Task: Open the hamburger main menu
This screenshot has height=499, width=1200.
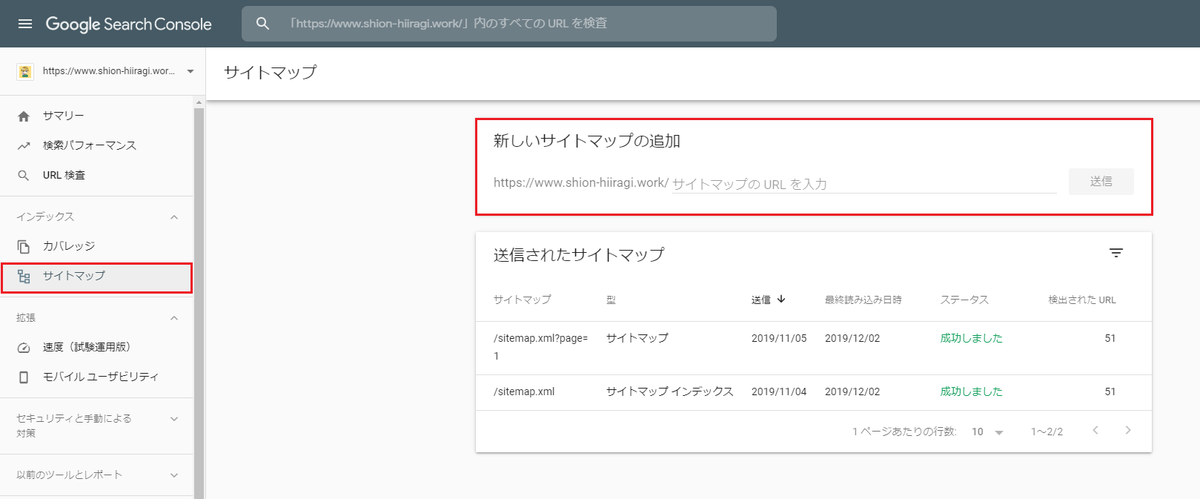Action: (24, 24)
